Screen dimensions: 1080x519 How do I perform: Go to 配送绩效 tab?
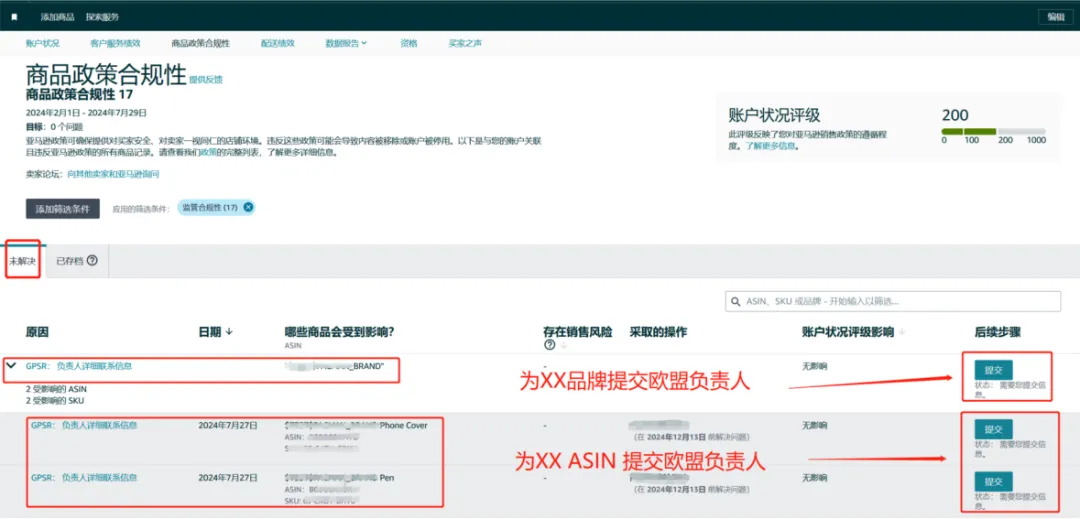click(x=278, y=43)
